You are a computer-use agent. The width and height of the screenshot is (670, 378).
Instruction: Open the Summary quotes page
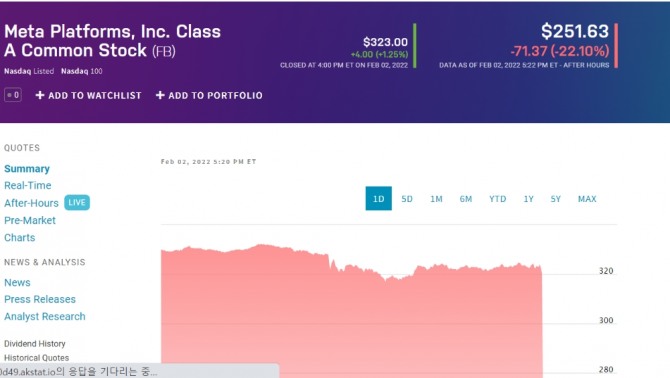[27, 169]
